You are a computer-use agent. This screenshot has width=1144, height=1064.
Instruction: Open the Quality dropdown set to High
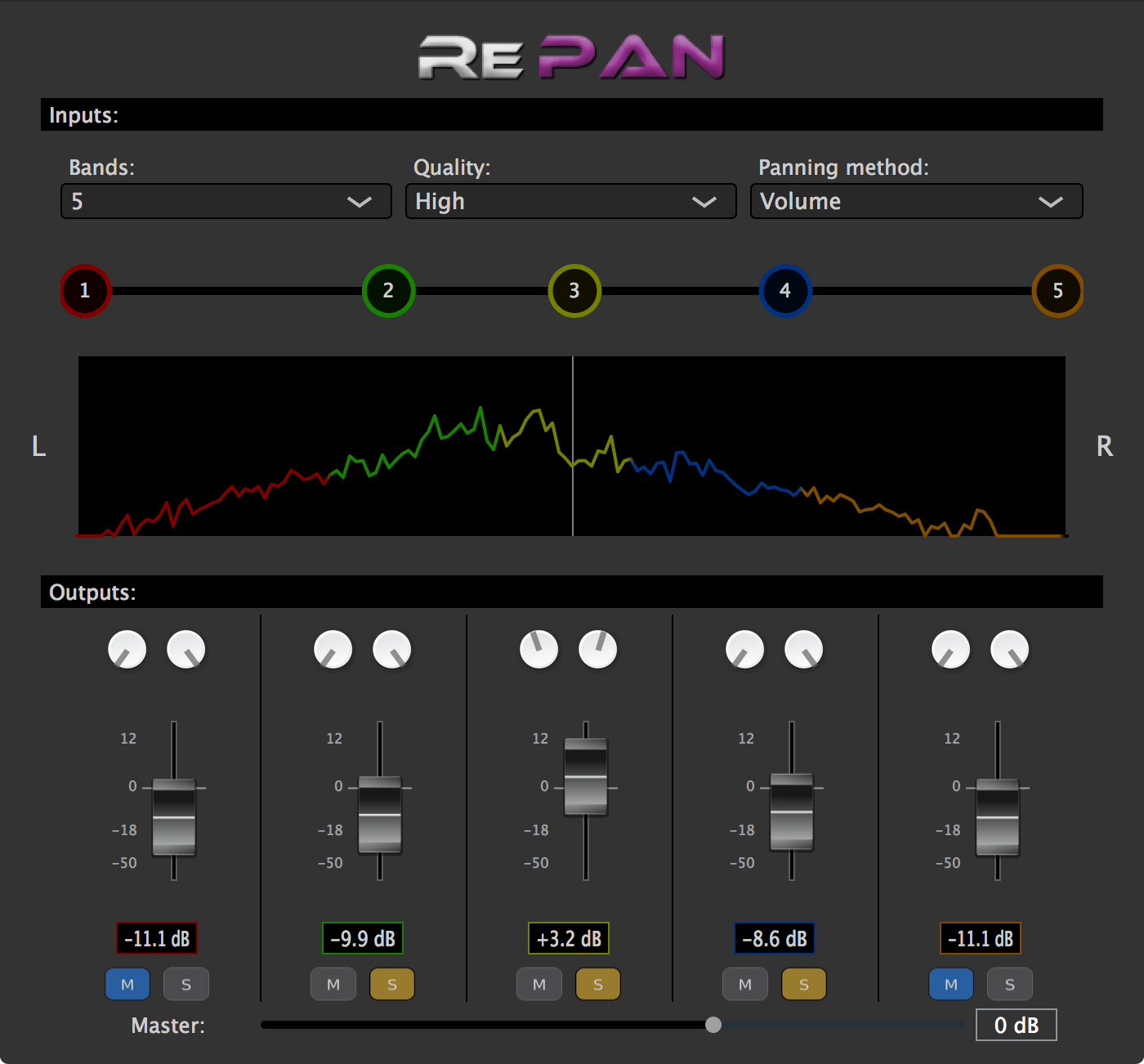click(x=571, y=201)
